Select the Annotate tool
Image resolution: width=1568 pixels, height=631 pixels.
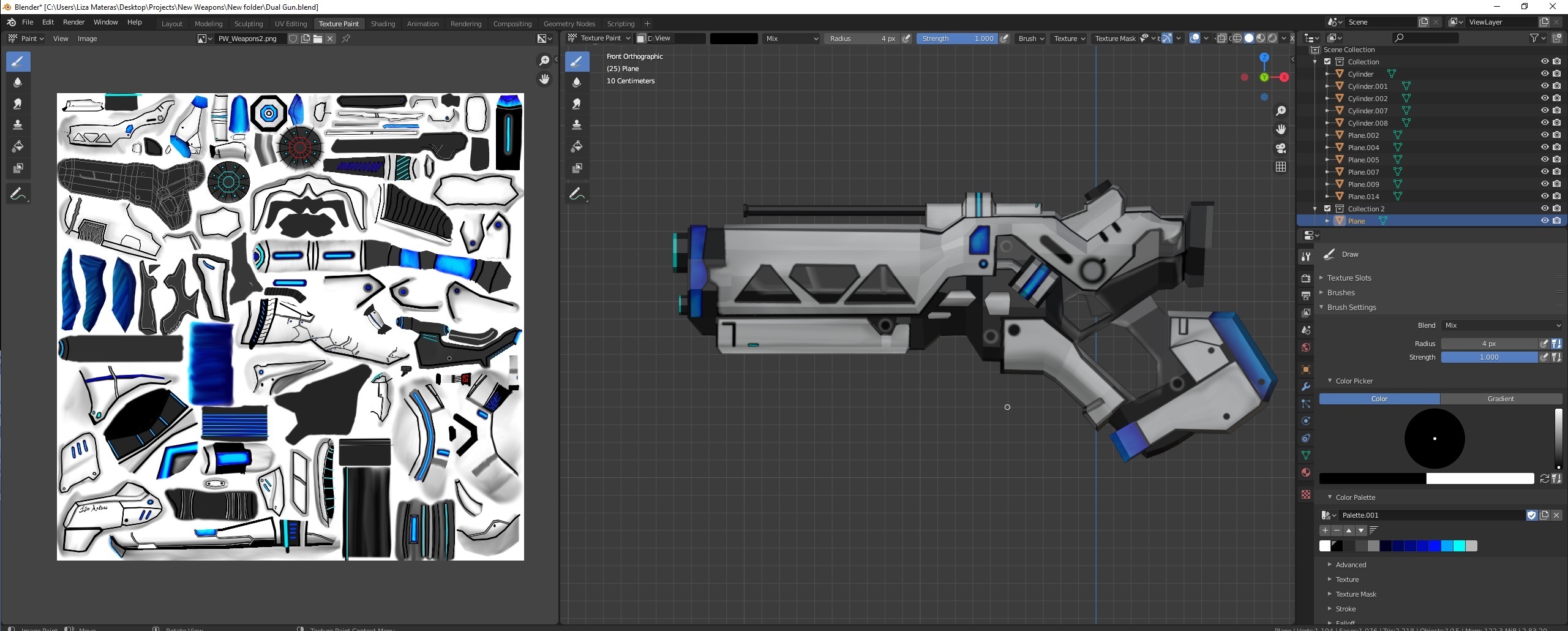tap(18, 193)
